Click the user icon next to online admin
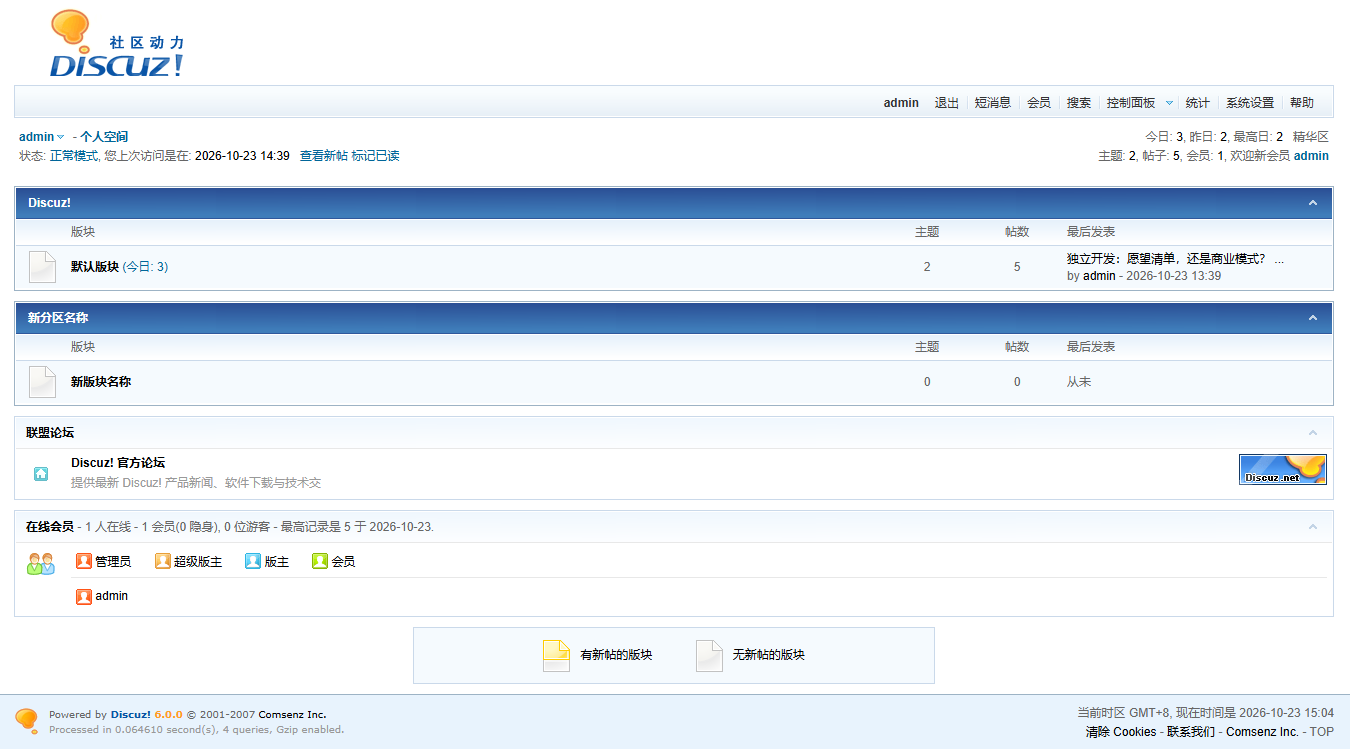 (84, 597)
